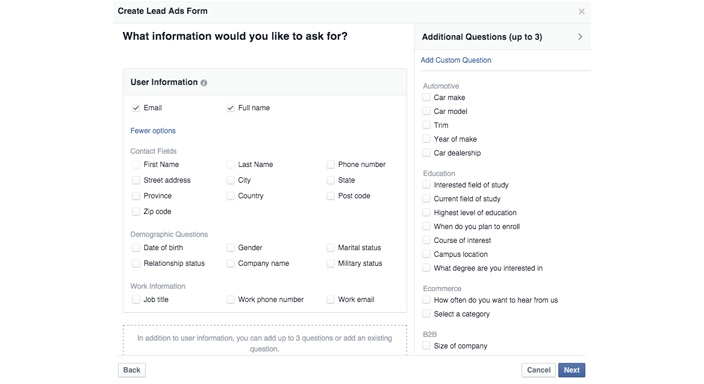Viewport: 704px width, 384px height.
Task: Enable the Date of birth checkbox
Action: click(136, 247)
